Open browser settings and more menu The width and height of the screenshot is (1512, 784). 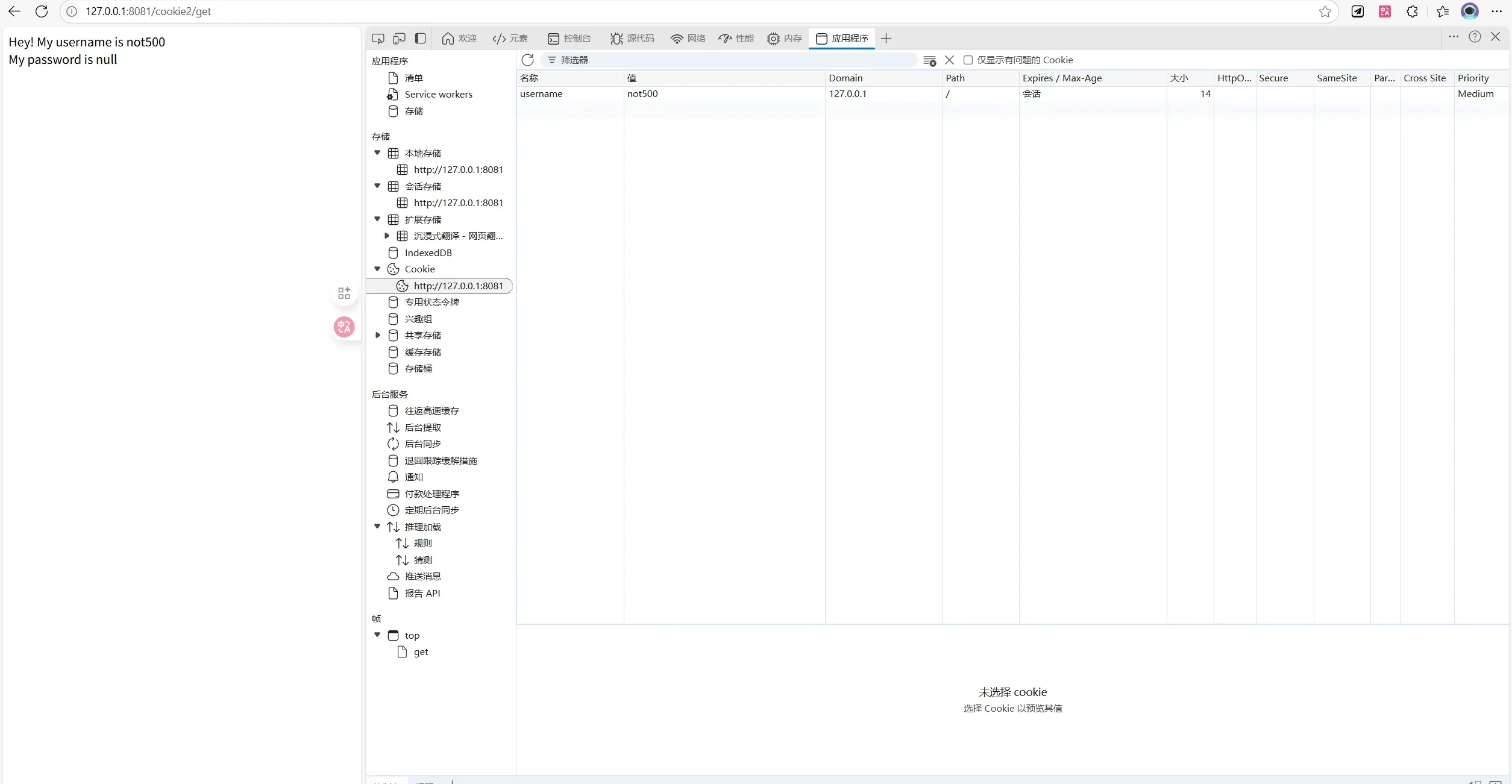click(x=1496, y=11)
